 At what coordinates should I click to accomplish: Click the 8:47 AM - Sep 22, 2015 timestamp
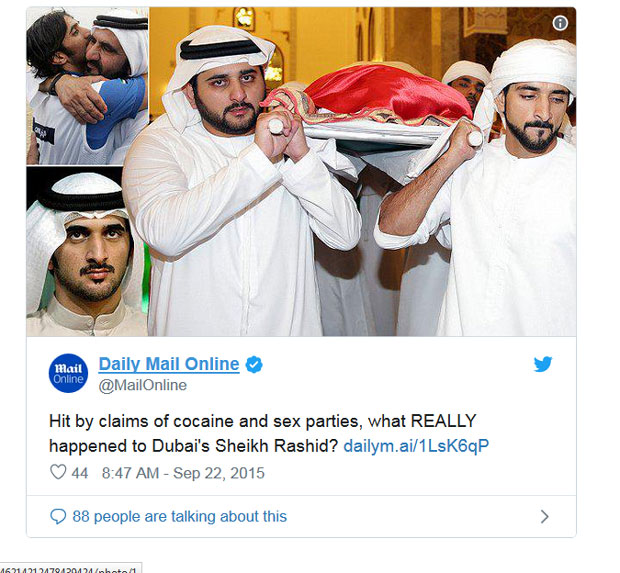pos(183,473)
